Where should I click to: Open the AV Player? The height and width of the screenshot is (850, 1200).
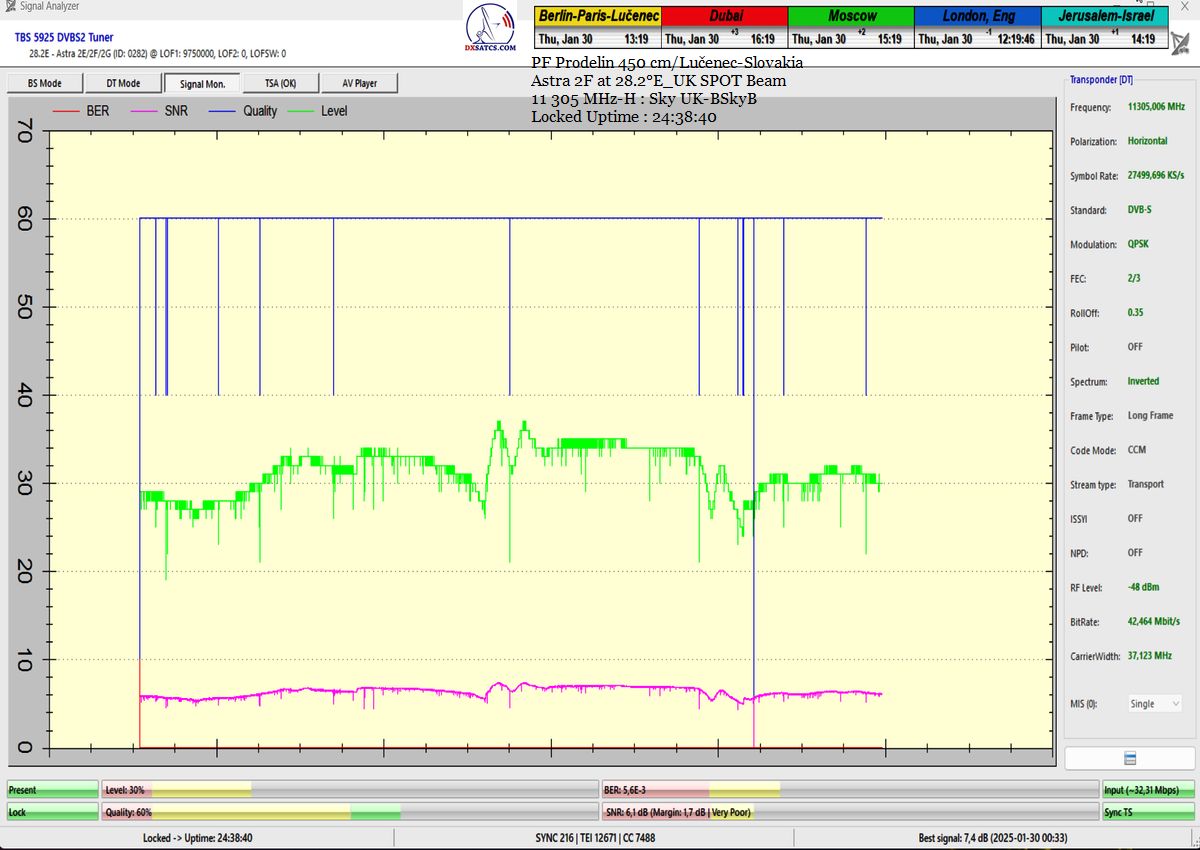click(x=359, y=84)
